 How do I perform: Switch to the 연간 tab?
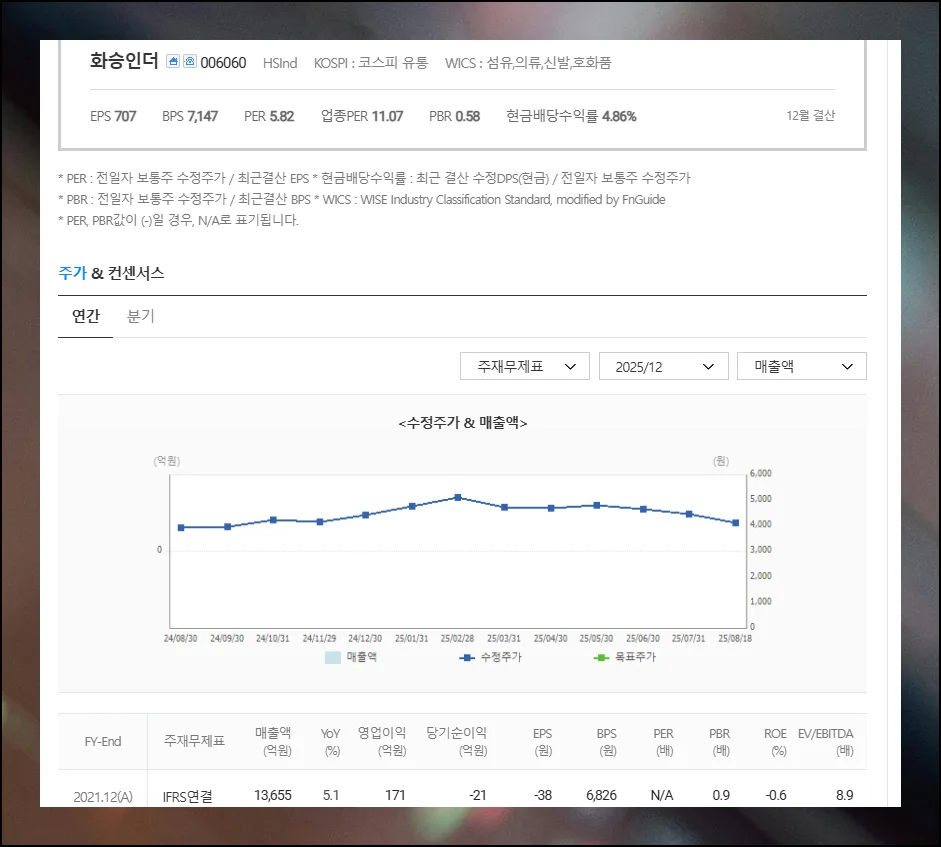click(85, 316)
